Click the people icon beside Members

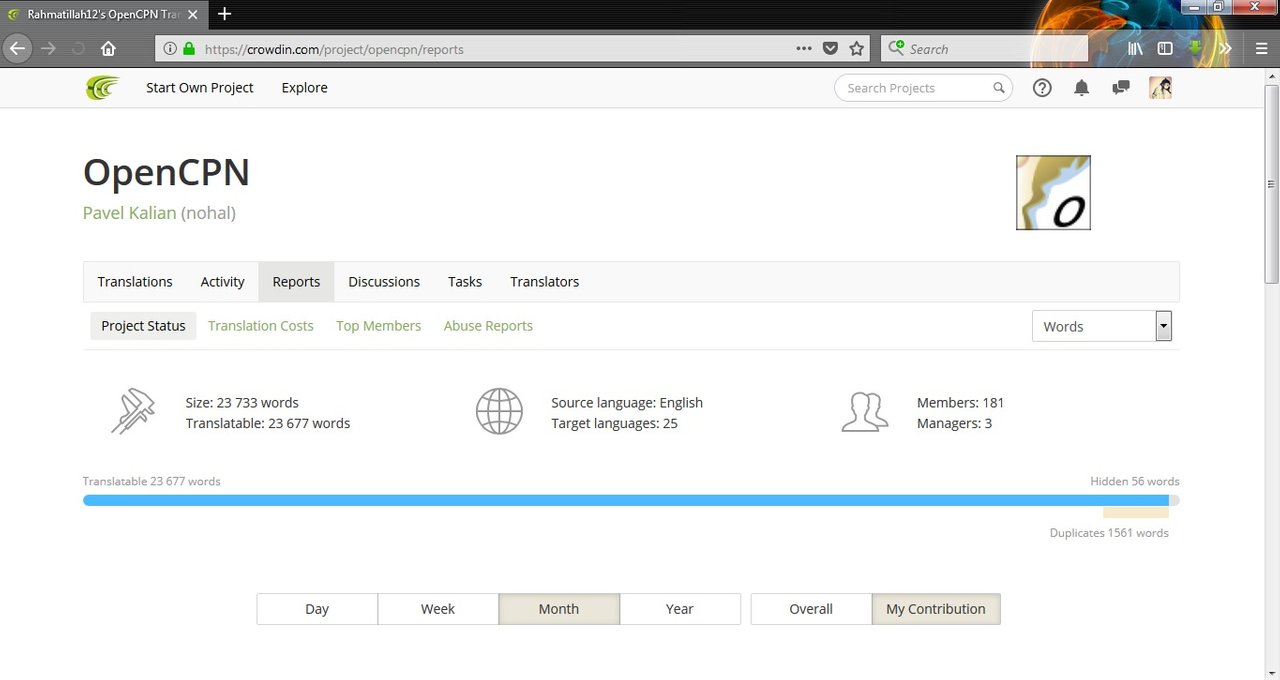point(865,411)
